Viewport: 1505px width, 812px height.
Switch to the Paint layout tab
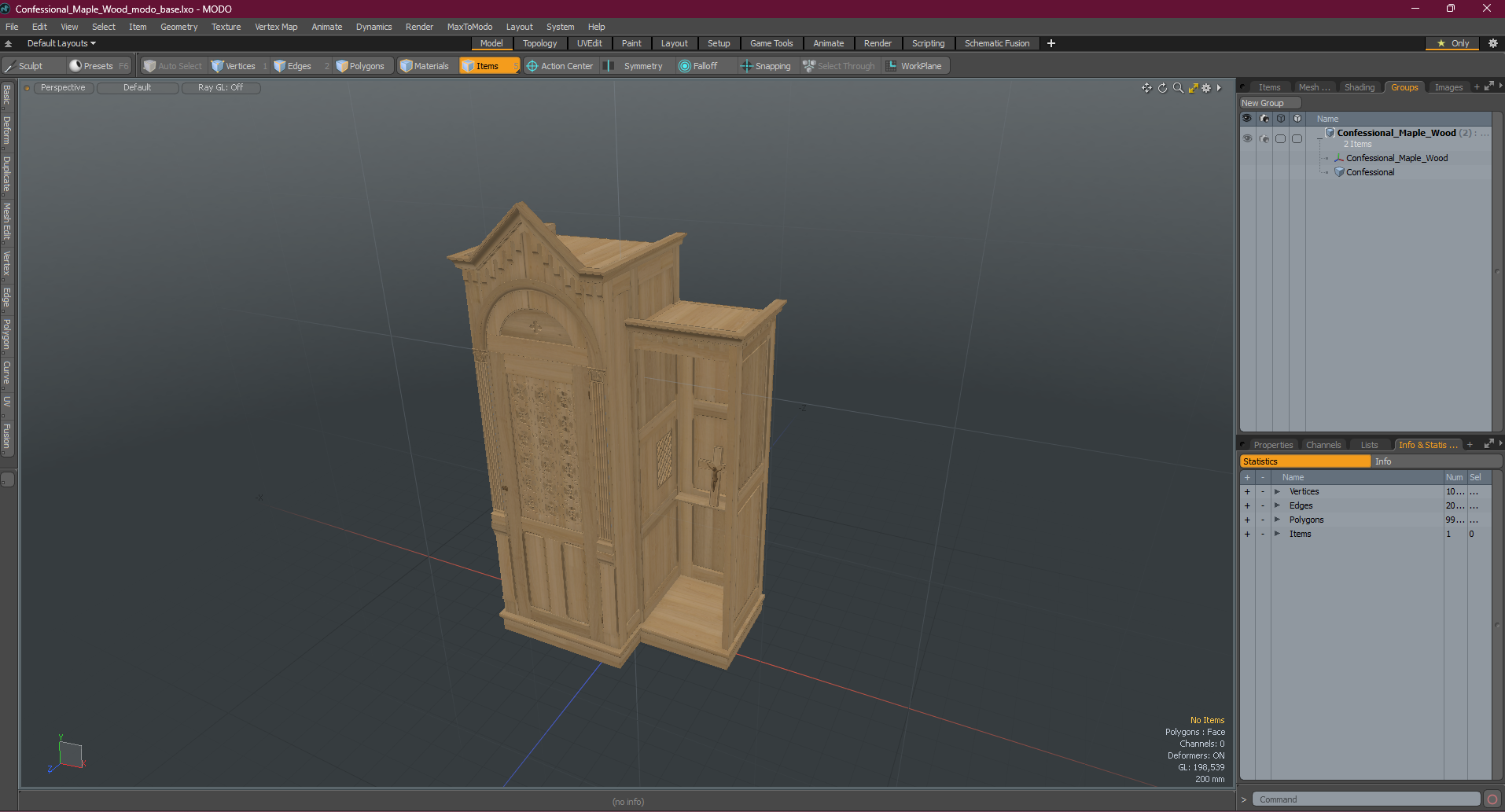click(631, 43)
